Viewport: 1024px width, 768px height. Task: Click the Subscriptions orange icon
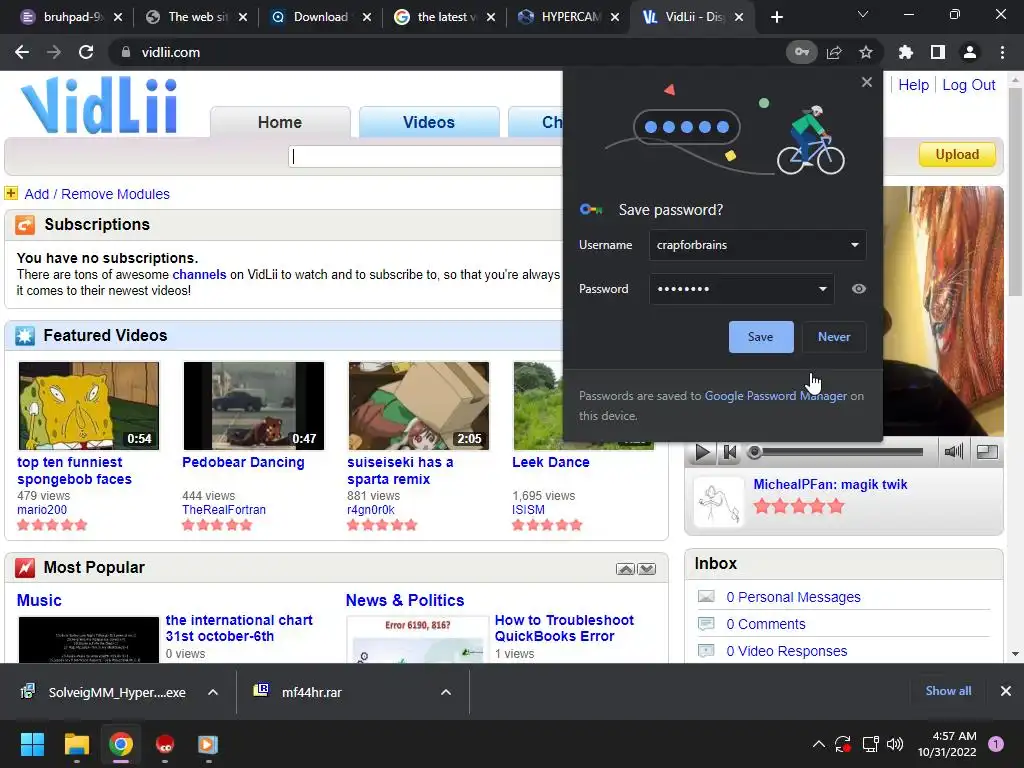pyautogui.click(x=25, y=225)
